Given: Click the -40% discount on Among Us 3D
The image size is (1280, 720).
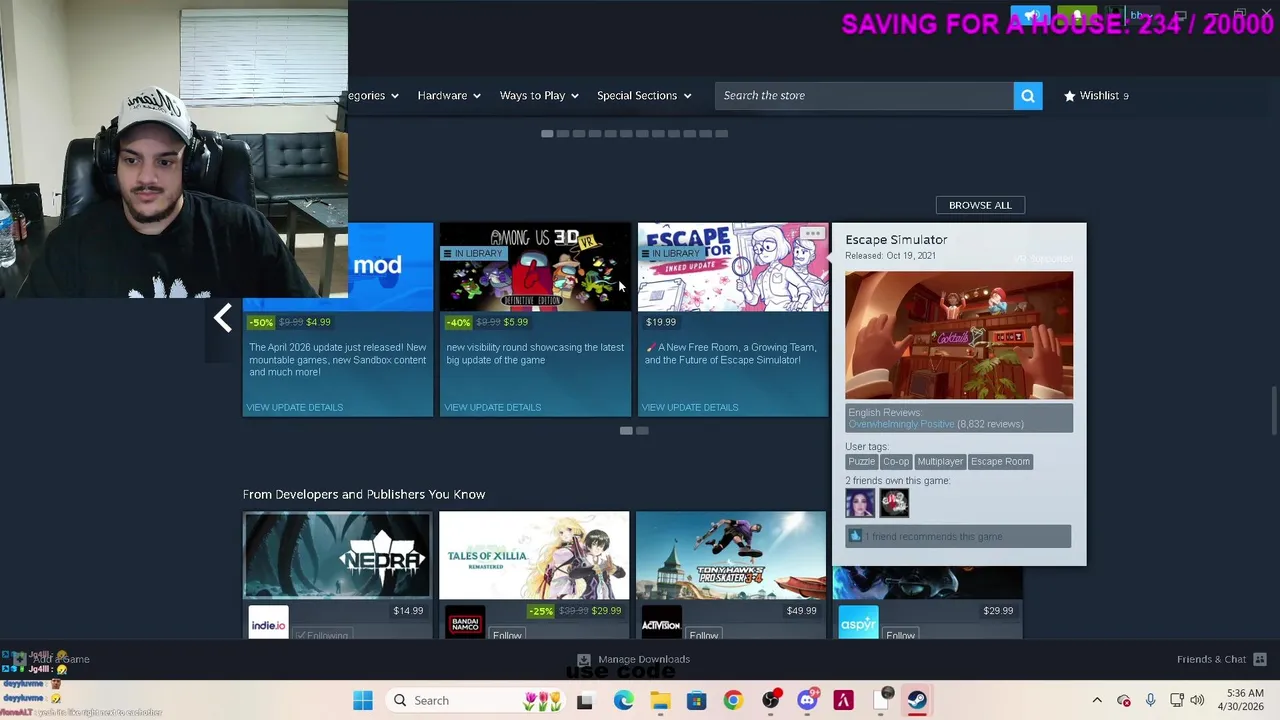Looking at the screenshot, I should [458, 322].
